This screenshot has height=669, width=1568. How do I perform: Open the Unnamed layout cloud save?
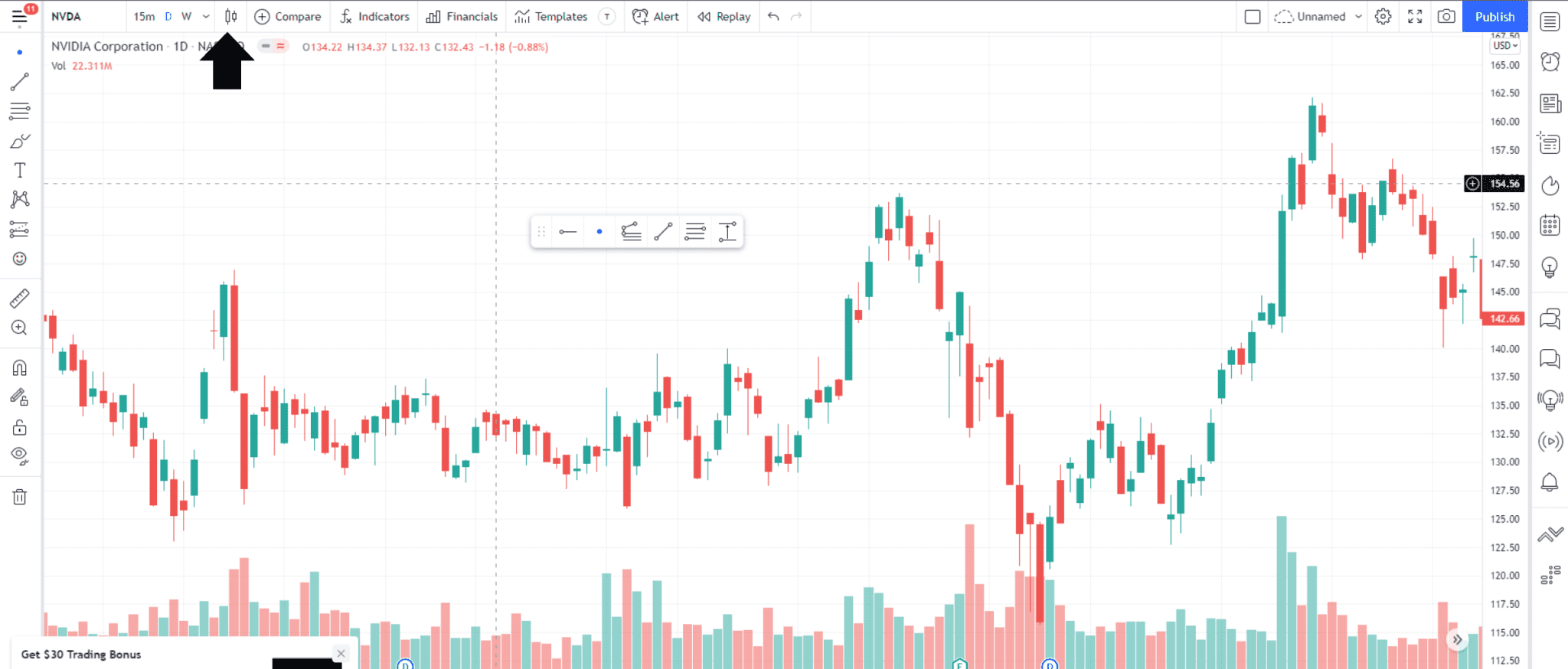pyautogui.click(x=1310, y=16)
